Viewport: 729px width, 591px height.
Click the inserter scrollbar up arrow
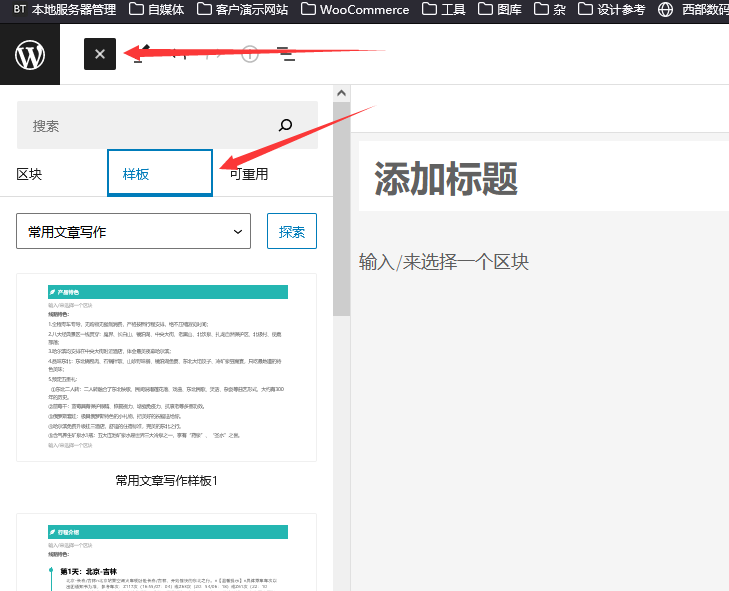point(341,93)
